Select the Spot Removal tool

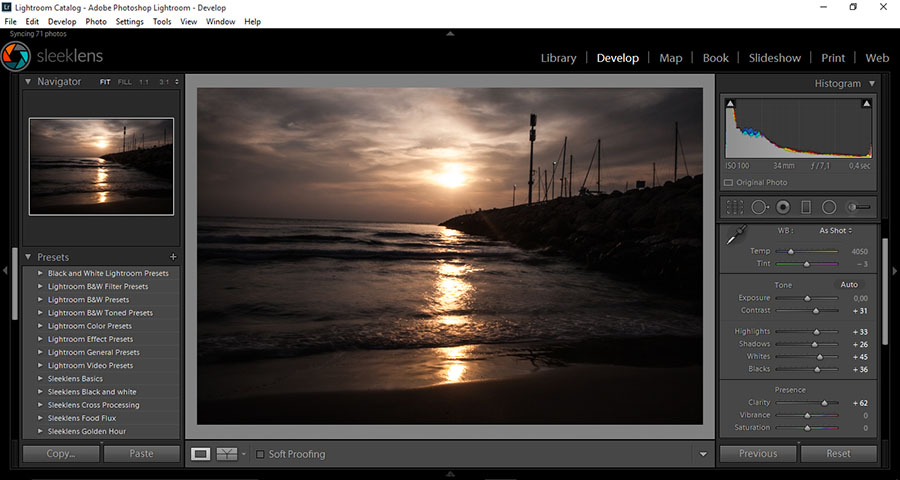point(759,207)
